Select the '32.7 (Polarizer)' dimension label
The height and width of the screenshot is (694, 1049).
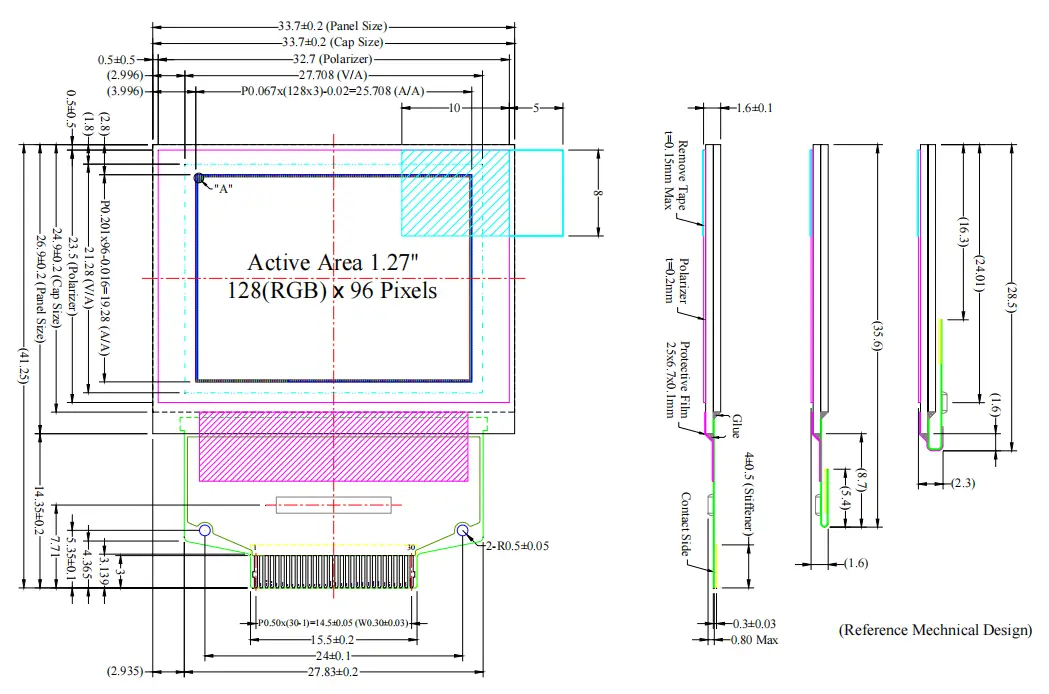click(x=332, y=59)
